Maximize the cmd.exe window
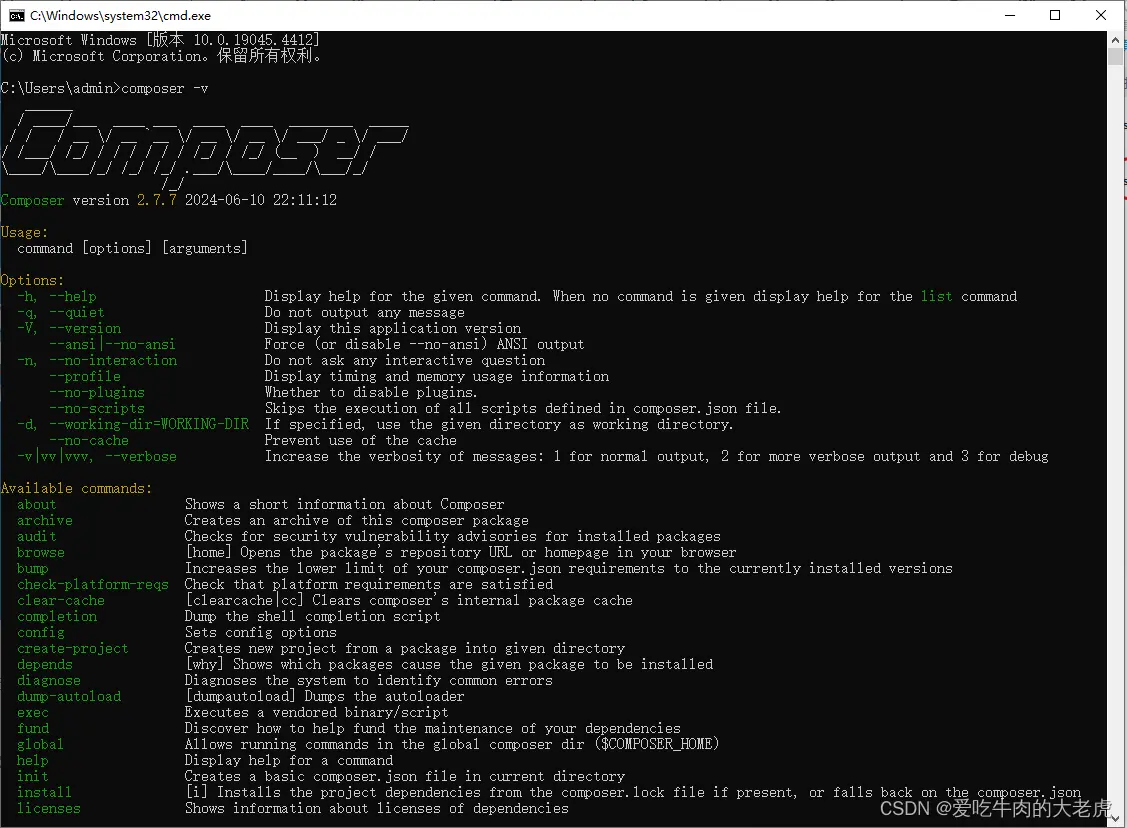 1055,15
